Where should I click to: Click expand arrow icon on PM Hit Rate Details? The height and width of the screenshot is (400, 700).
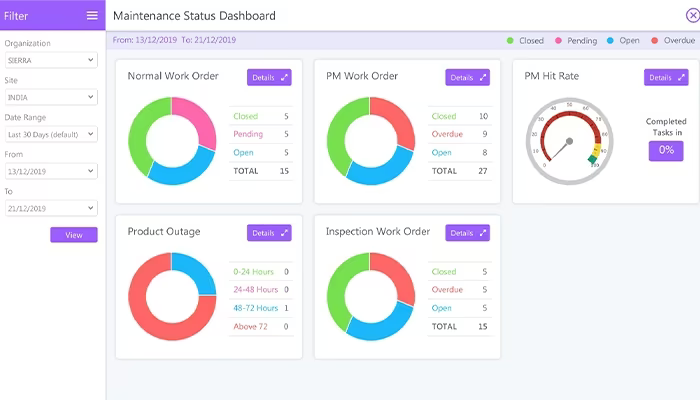point(681,78)
